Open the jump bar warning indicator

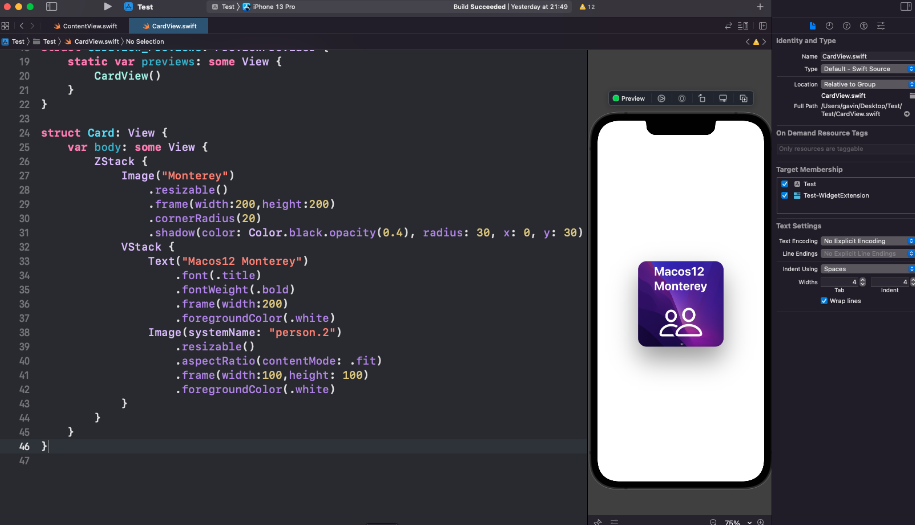[756, 41]
